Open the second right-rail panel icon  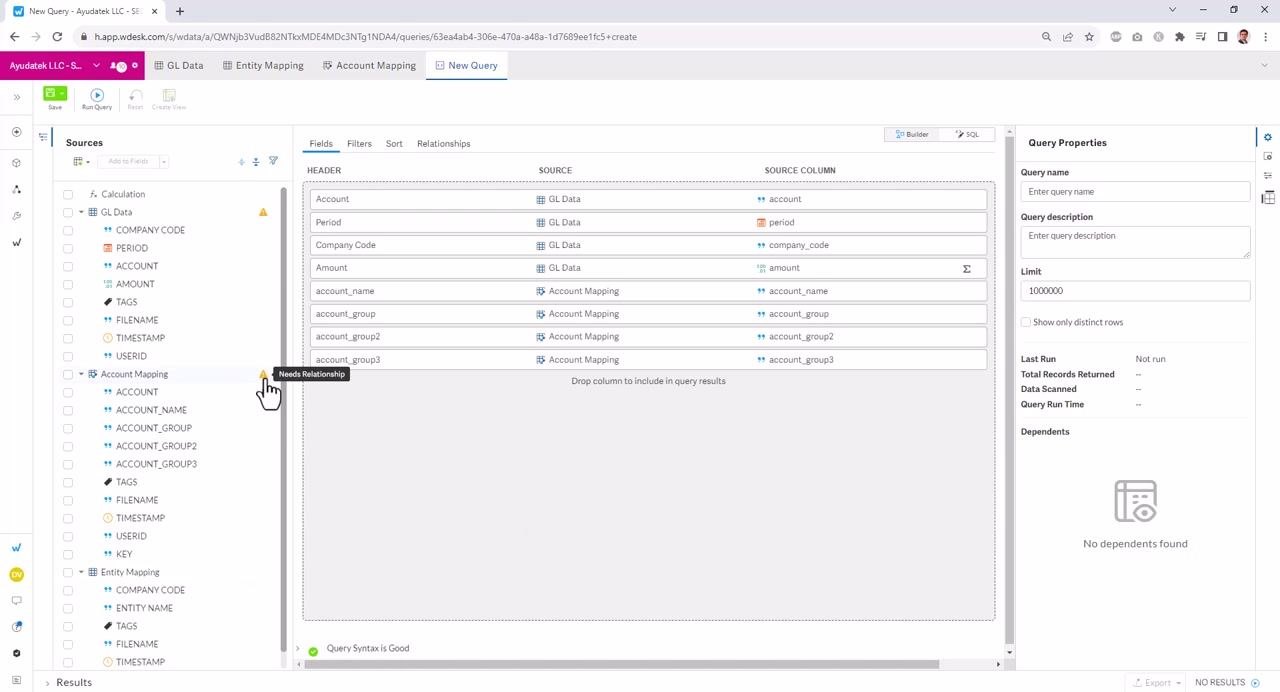(1268, 156)
